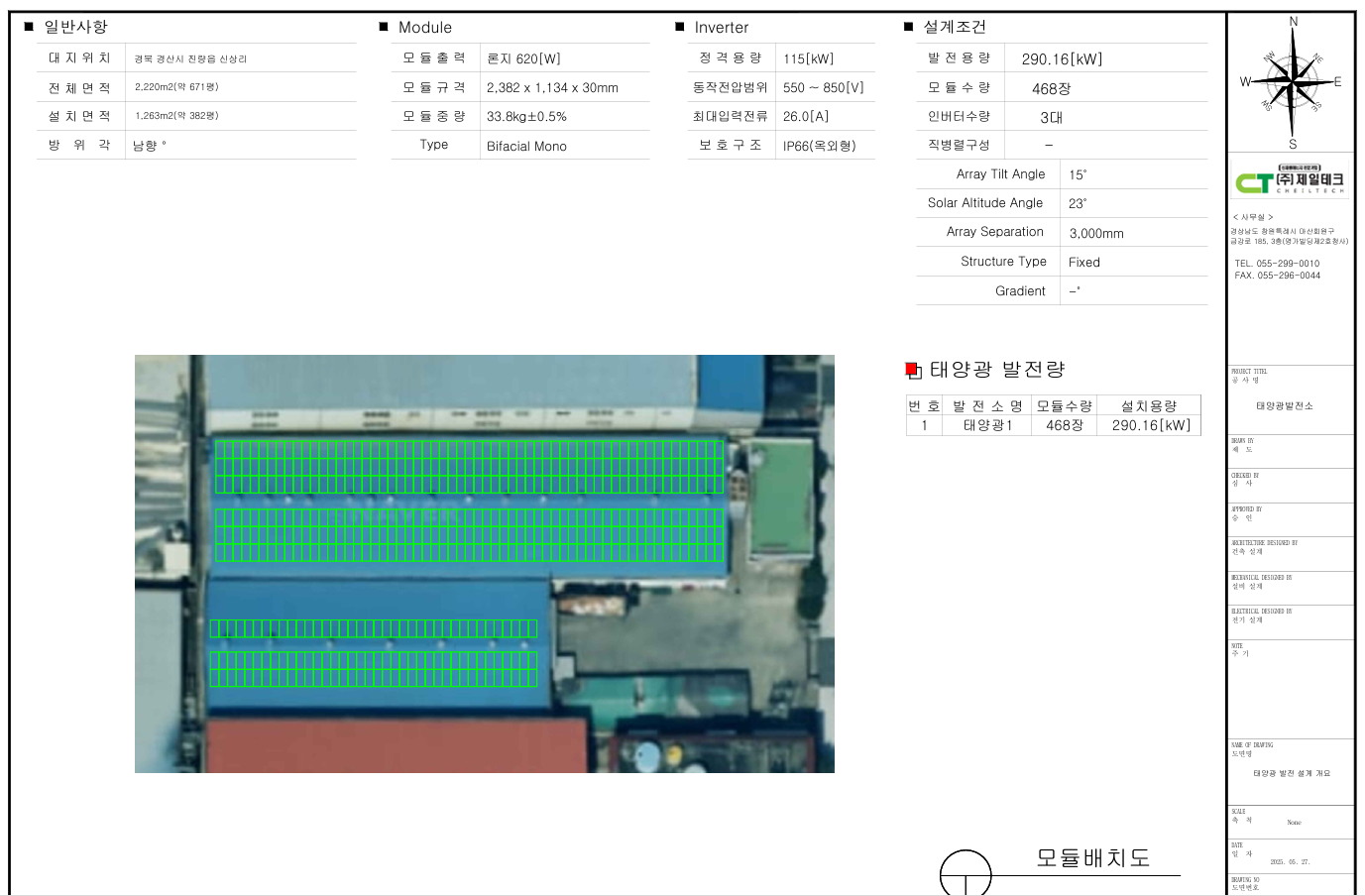Click the black bullet beside Module heading
Screen dimensions: 1365x896
384,27
